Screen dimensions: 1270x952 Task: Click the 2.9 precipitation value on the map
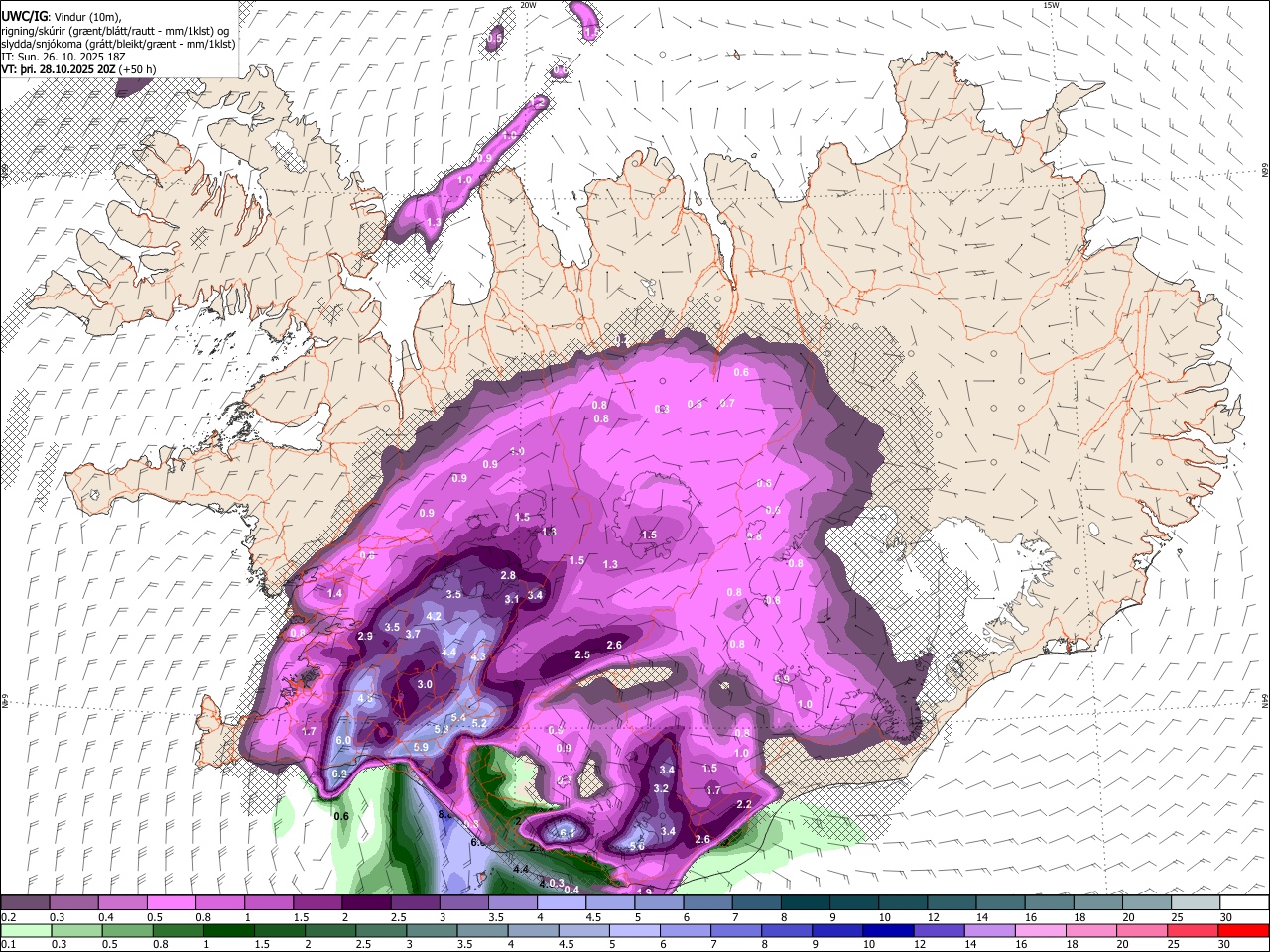pos(365,636)
